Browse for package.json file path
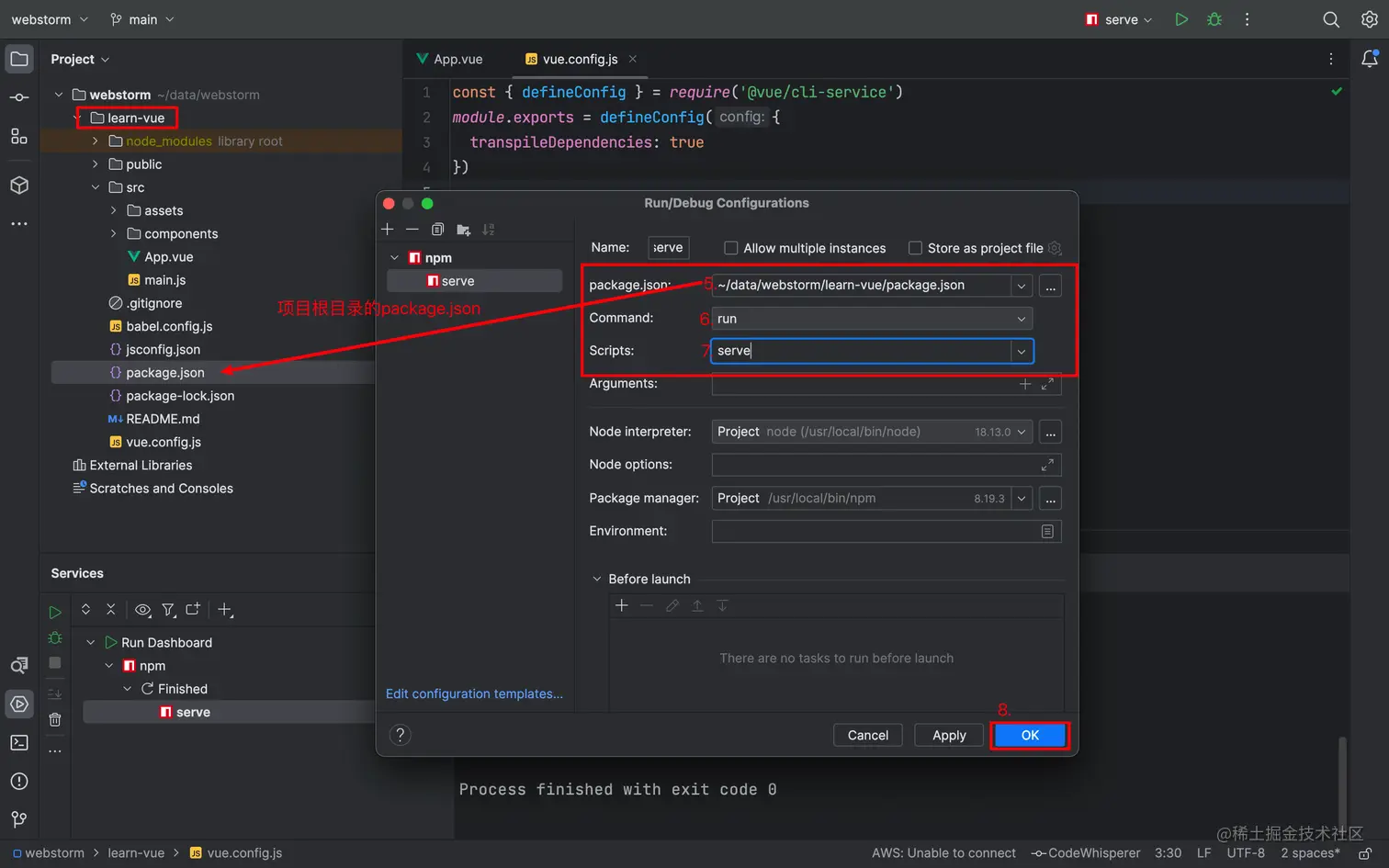This screenshot has width=1389, height=868. [x=1051, y=286]
